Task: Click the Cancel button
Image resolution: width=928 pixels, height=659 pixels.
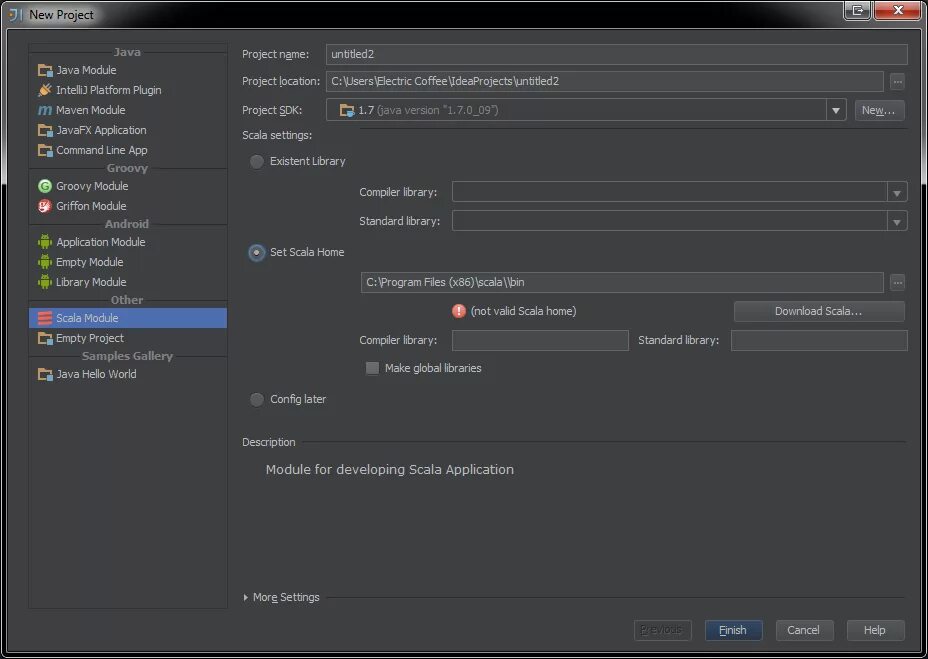Action: point(804,630)
